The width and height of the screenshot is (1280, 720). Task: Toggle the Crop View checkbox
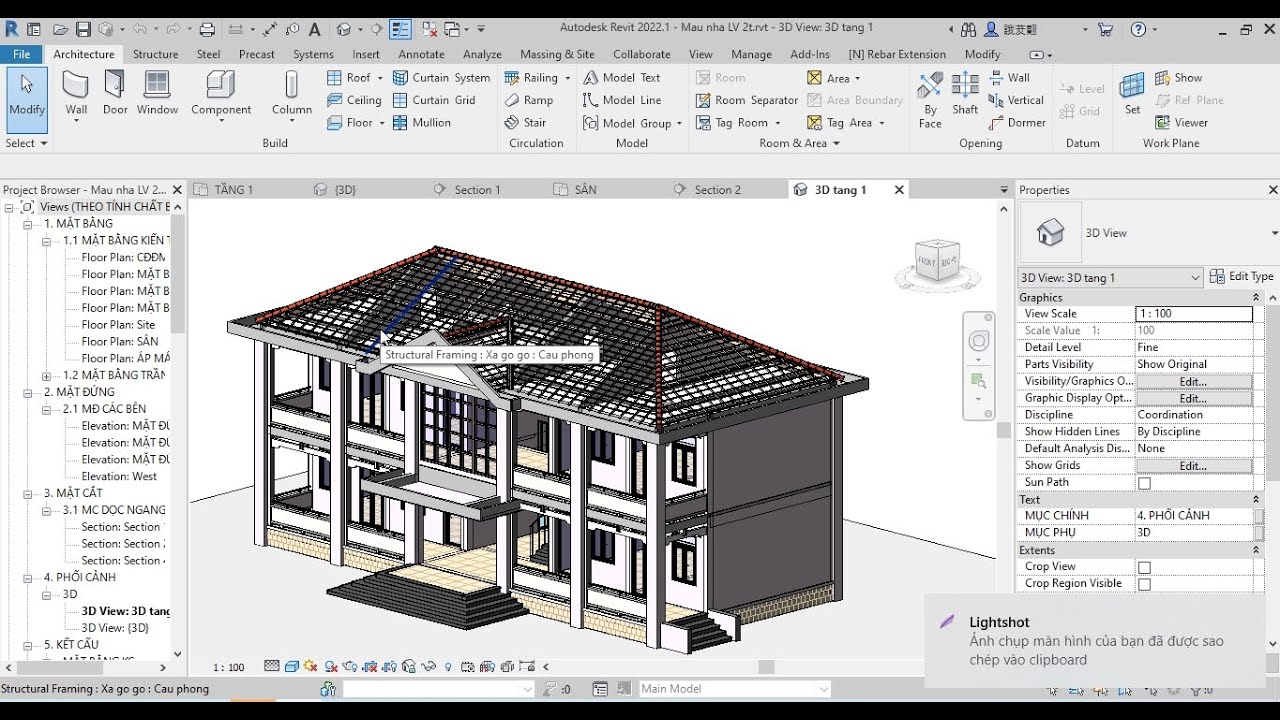(1144, 567)
